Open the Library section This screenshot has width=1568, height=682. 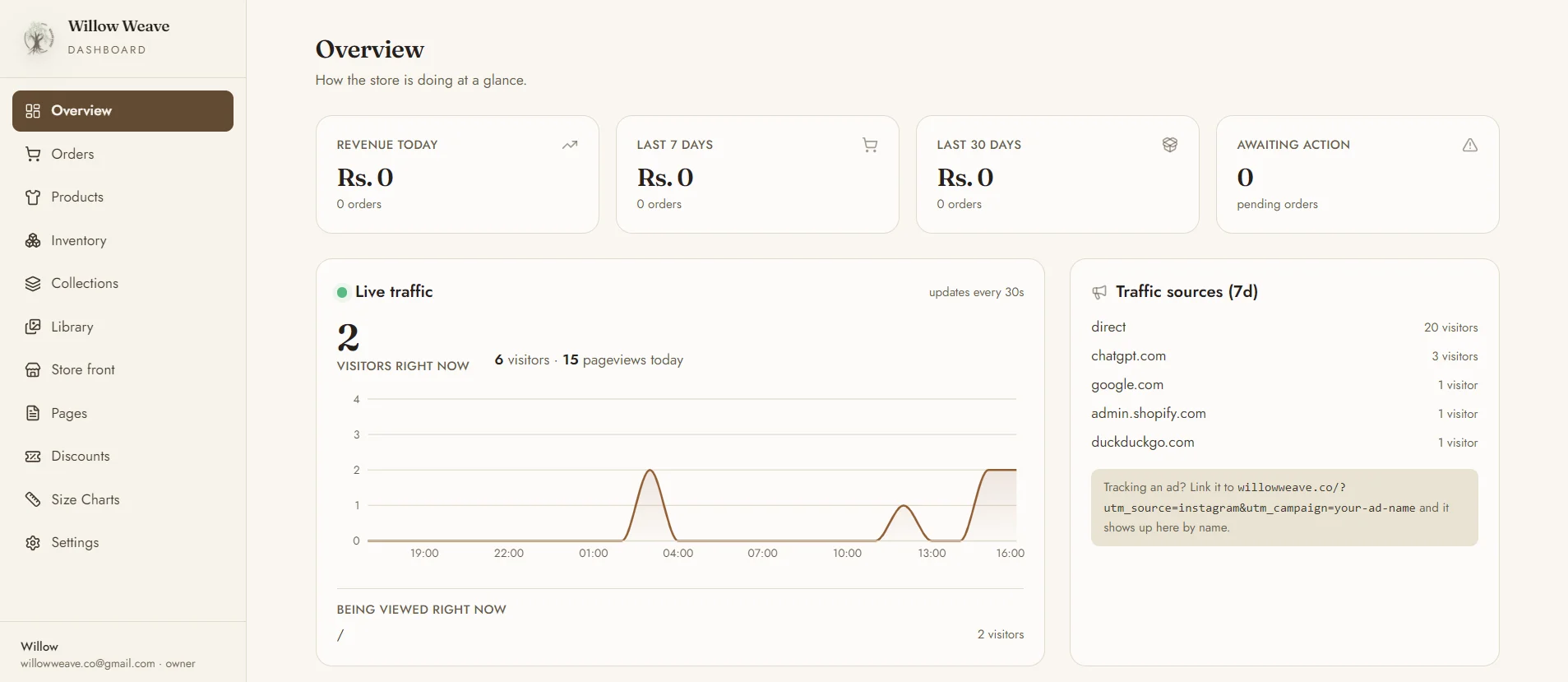click(x=123, y=327)
